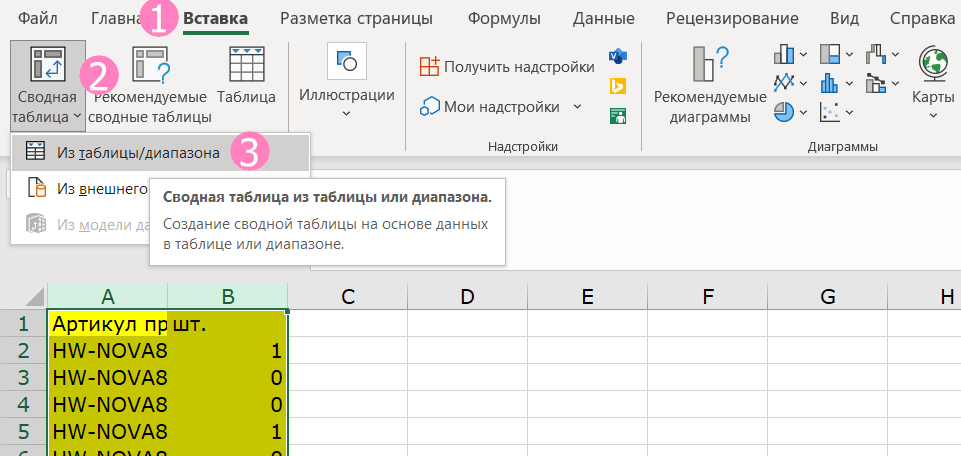Viewport: 961px width, 456px height.
Task: Open the Visio Data Visualizer add-in
Action: click(617, 54)
